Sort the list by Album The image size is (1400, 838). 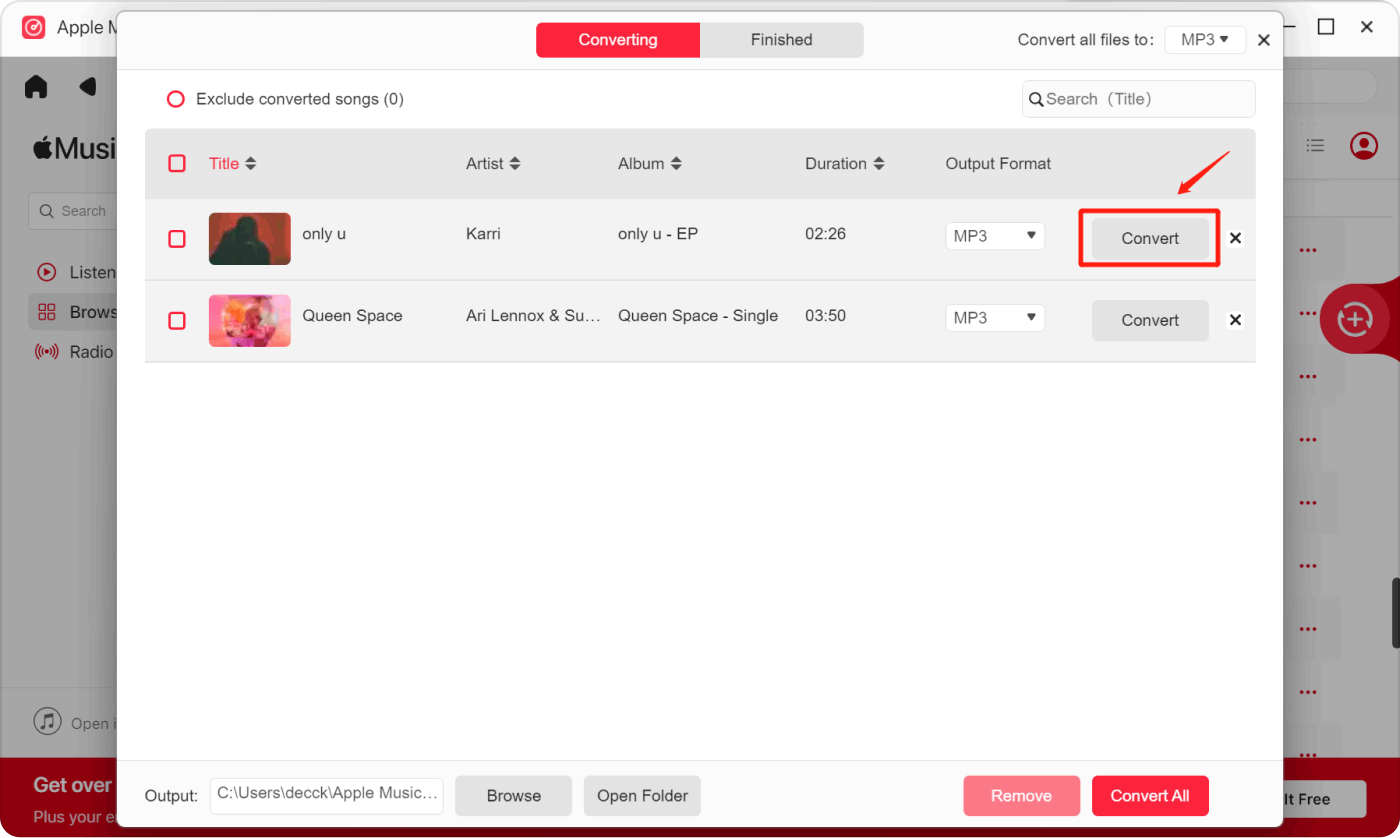650,163
